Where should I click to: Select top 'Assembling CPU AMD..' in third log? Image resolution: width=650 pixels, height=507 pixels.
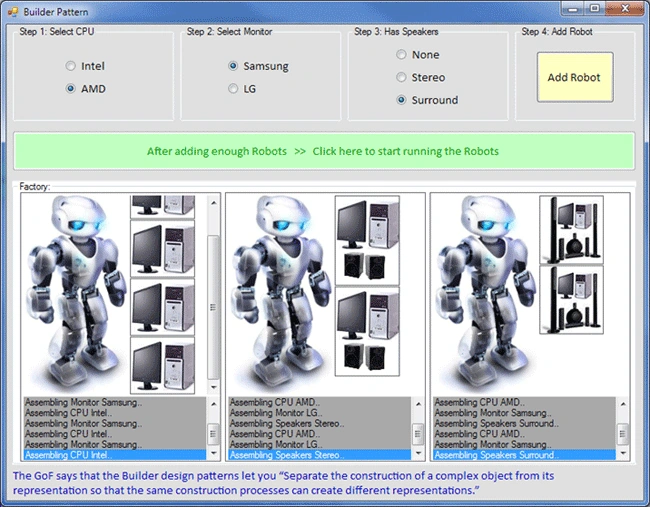pyautogui.click(x=524, y=402)
